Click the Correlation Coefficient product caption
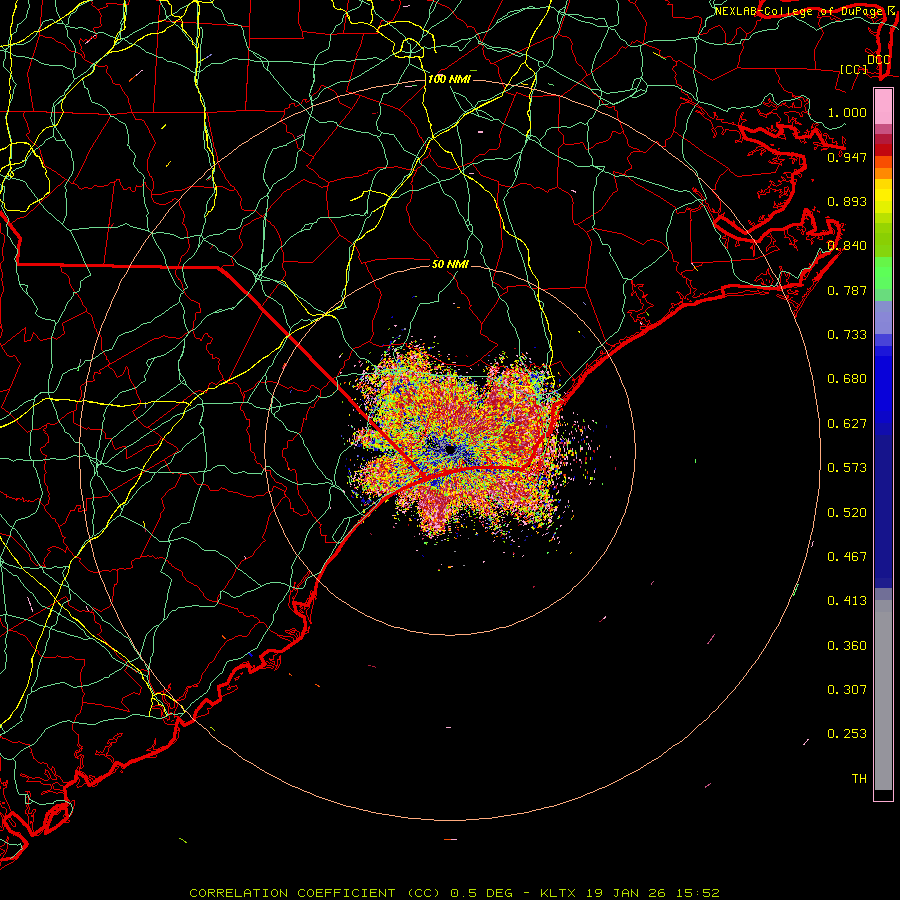The width and height of the screenshot is (900, 900). [x=454, y=893]
